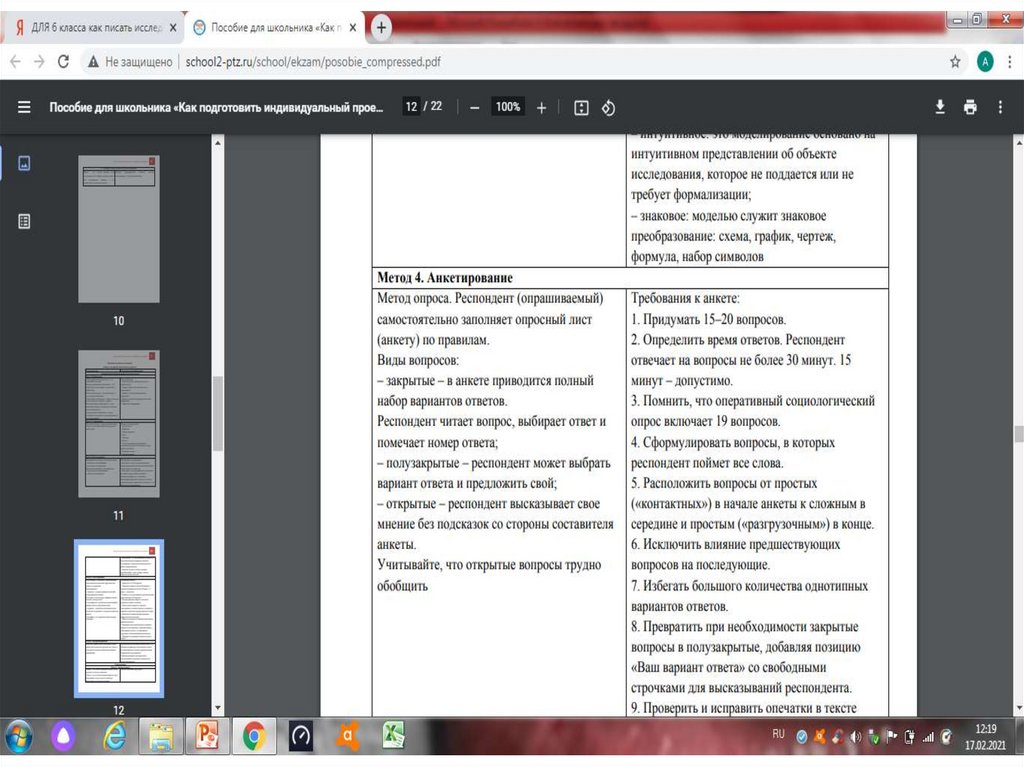Open PowerPoint from the taskbar
Viewport: 1024px width, 767px height.
click(208, 737)
